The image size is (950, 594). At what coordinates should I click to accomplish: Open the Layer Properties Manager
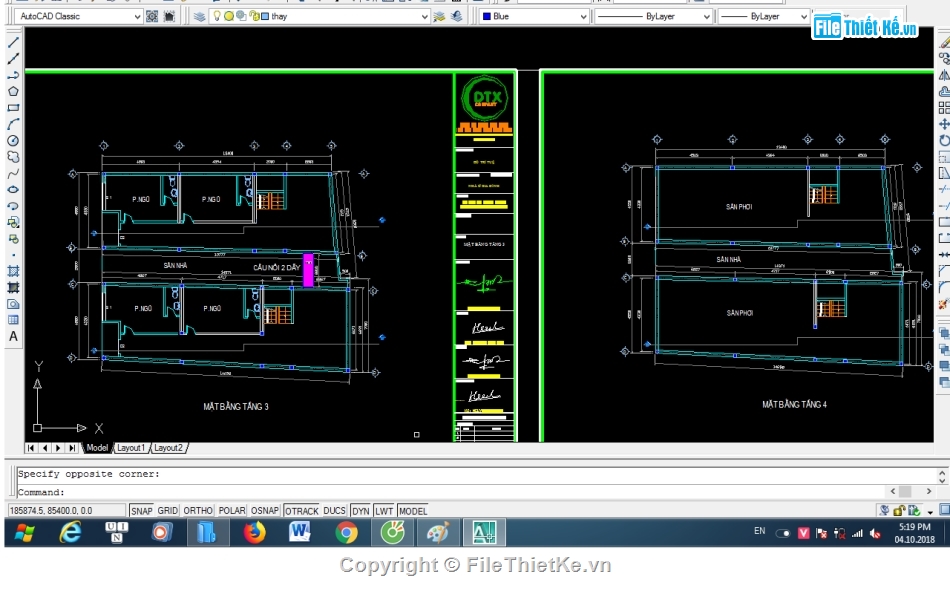coord(199,16)
